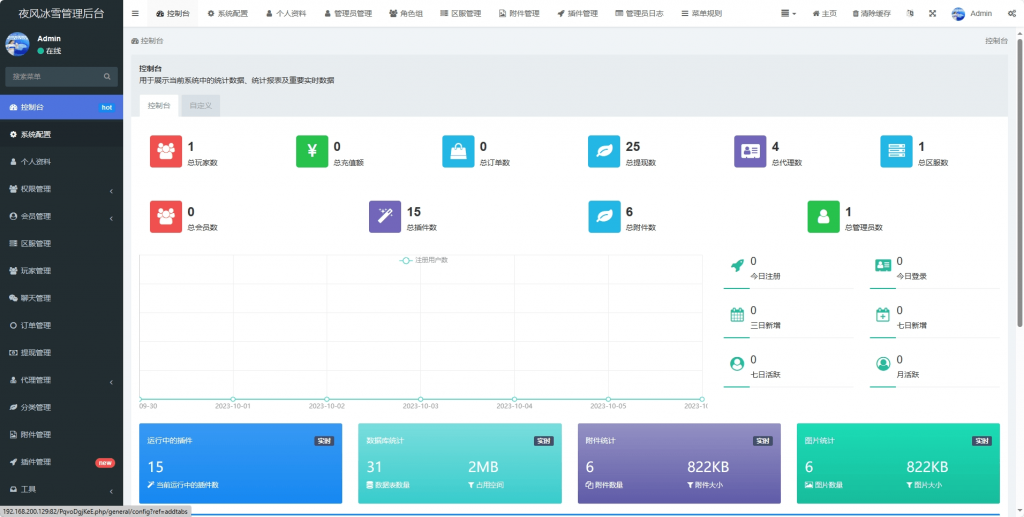Image resolution: width=1024 pixels, height=517 pixels.
Task: Expand 工具 sidebar menu
Action: (61, 490)
